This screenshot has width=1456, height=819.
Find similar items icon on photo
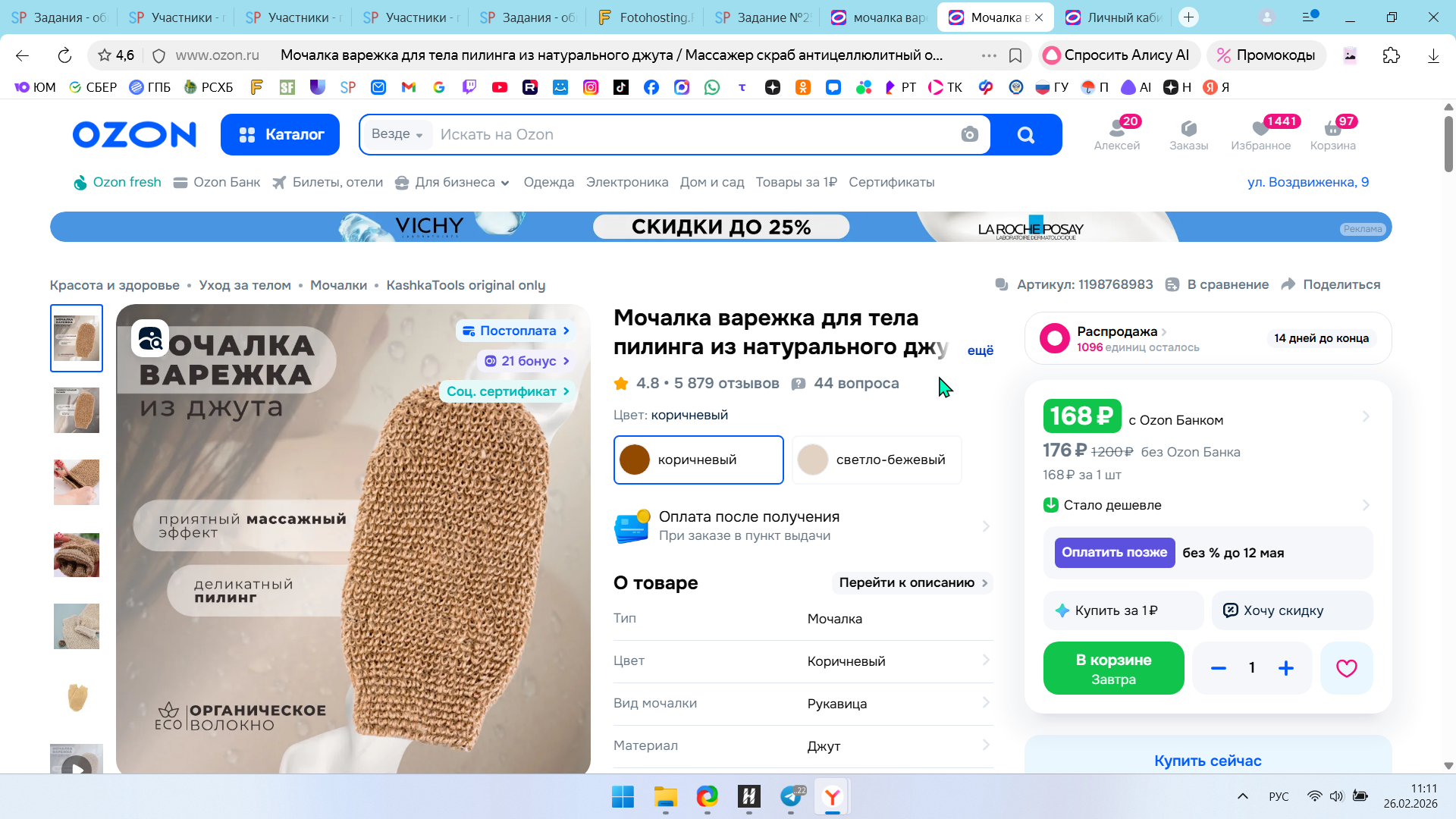[x=150, y=338]
